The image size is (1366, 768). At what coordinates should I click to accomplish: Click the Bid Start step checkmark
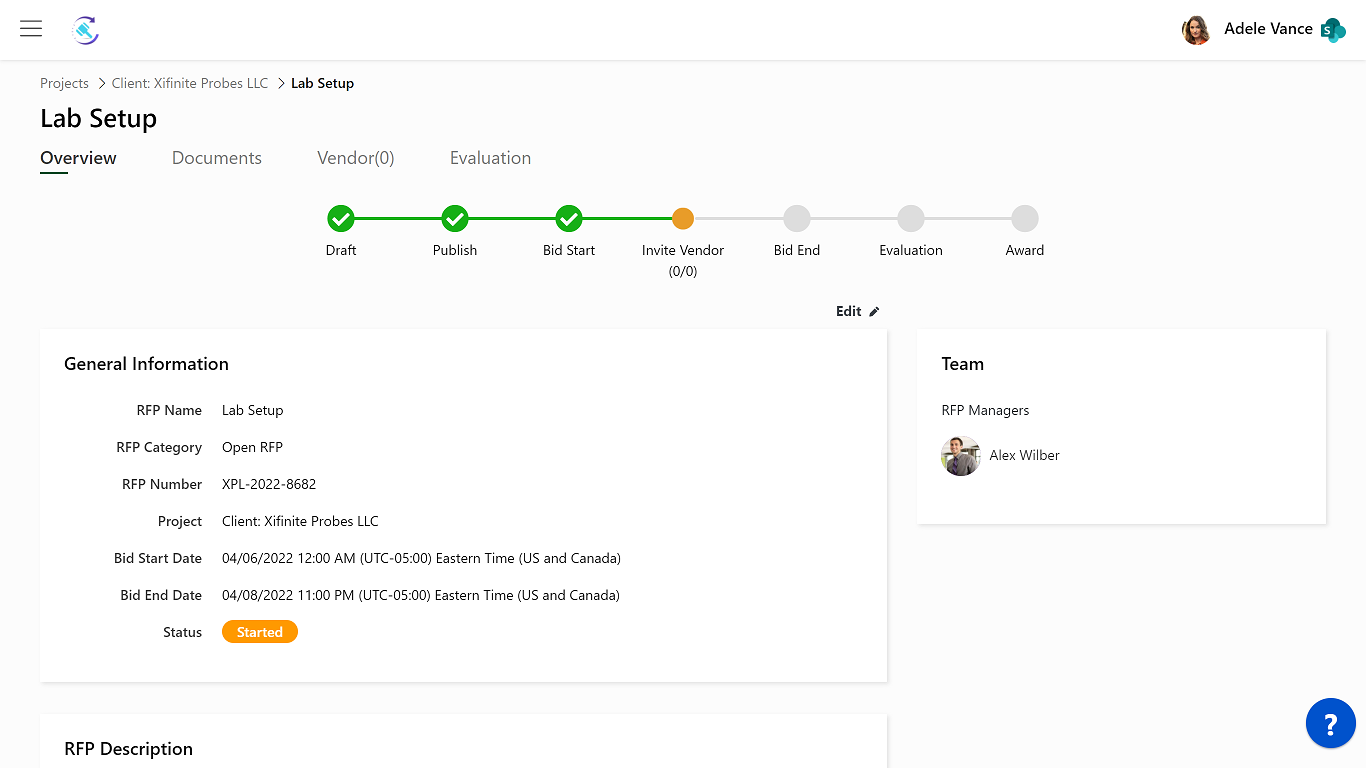[x=569, y=218]
